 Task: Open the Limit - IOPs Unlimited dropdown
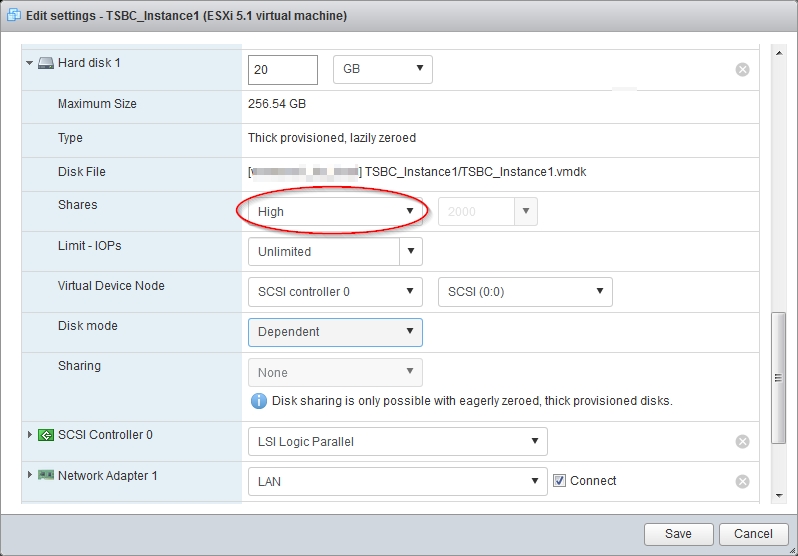point(335,252)
